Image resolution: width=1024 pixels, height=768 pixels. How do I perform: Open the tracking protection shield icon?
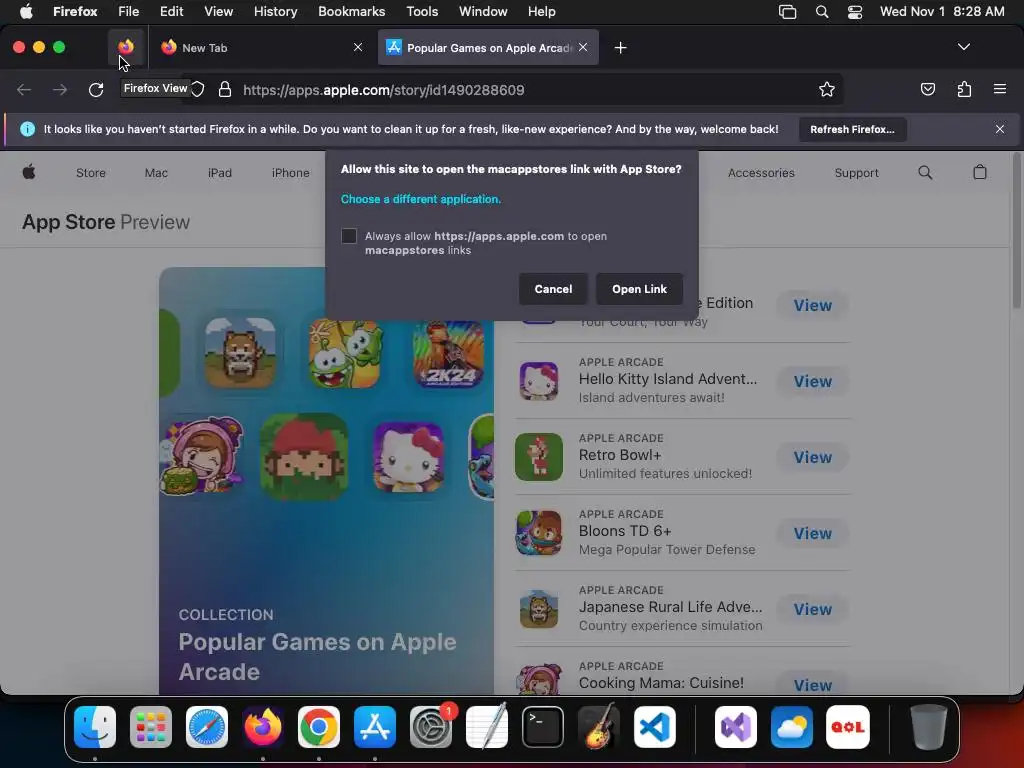pyautogui.click(x=197, y=89)
